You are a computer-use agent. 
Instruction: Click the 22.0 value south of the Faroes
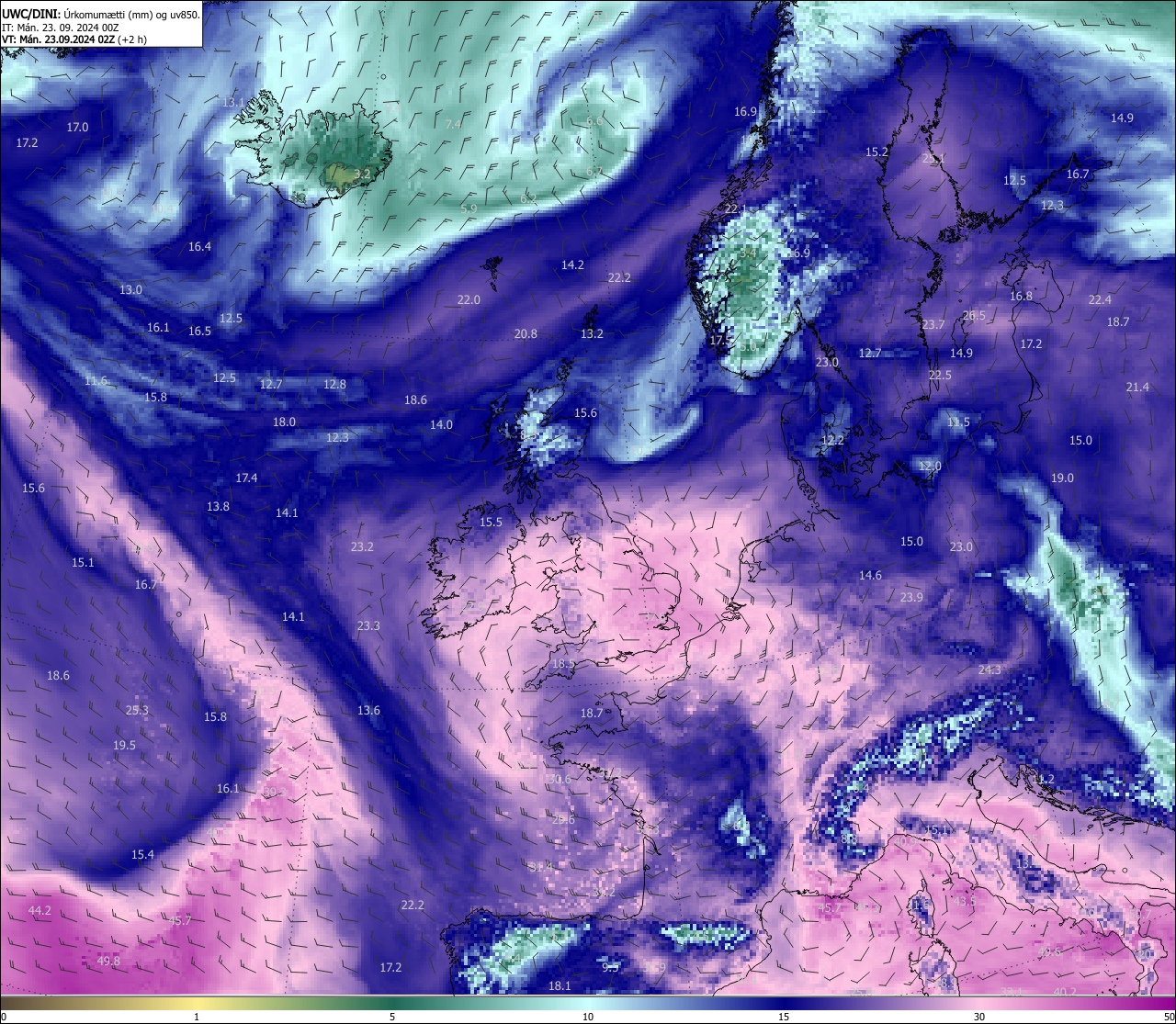469,299
